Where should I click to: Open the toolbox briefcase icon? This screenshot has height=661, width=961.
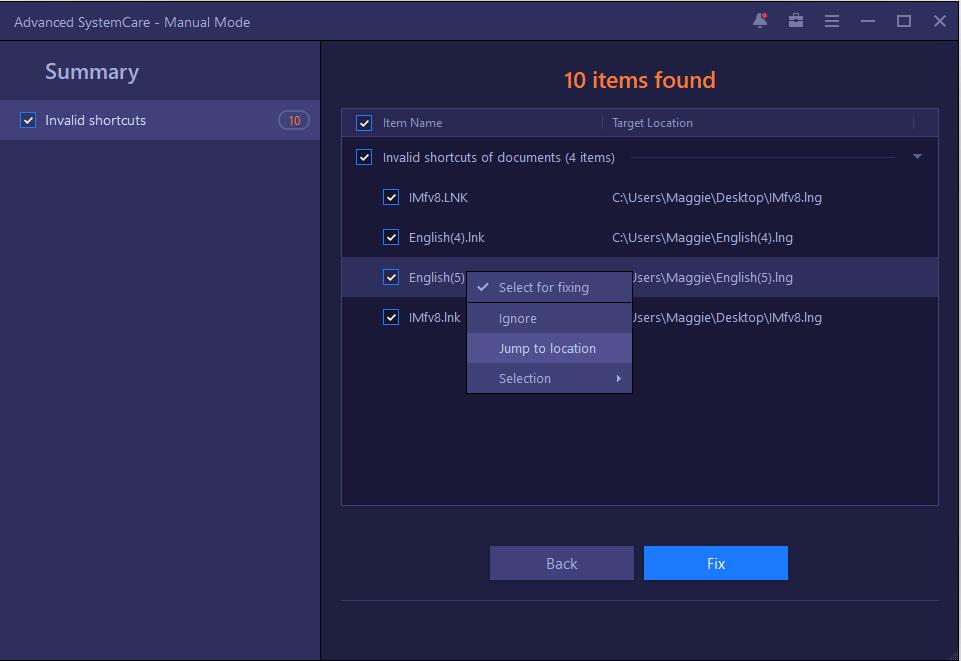[x=796, y=21]
